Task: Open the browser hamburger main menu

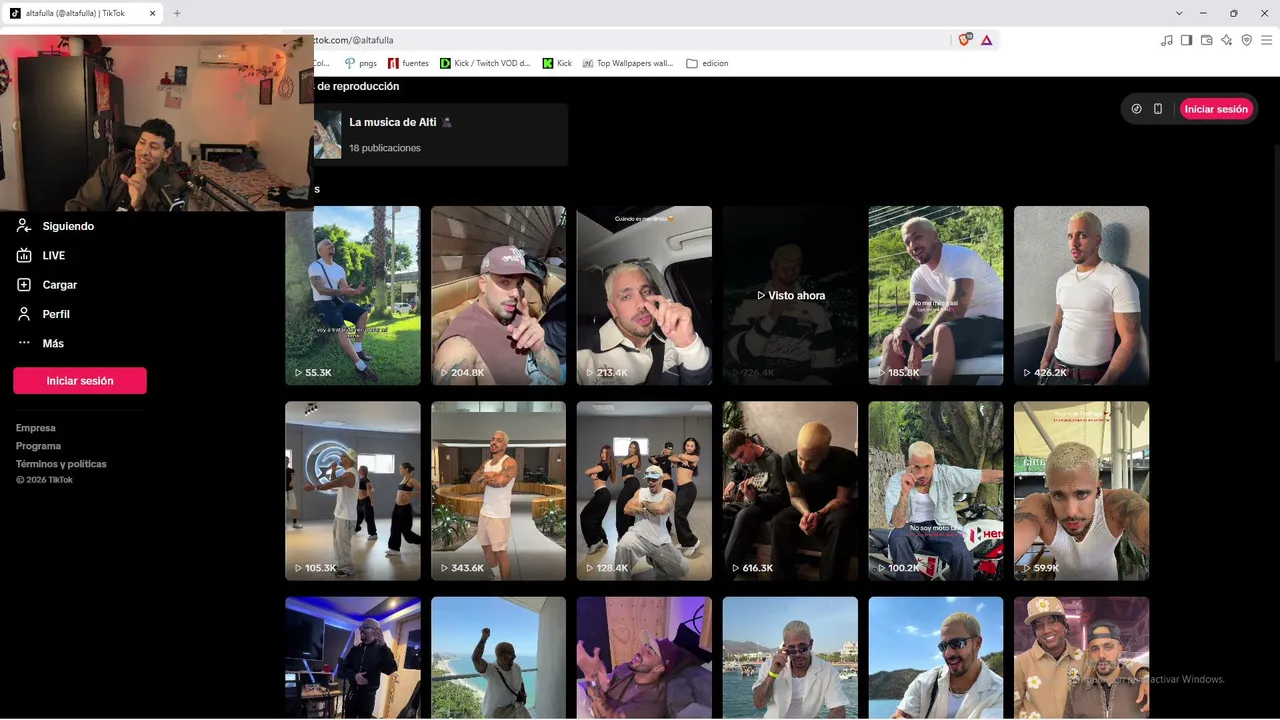Action: (1266, 40)
